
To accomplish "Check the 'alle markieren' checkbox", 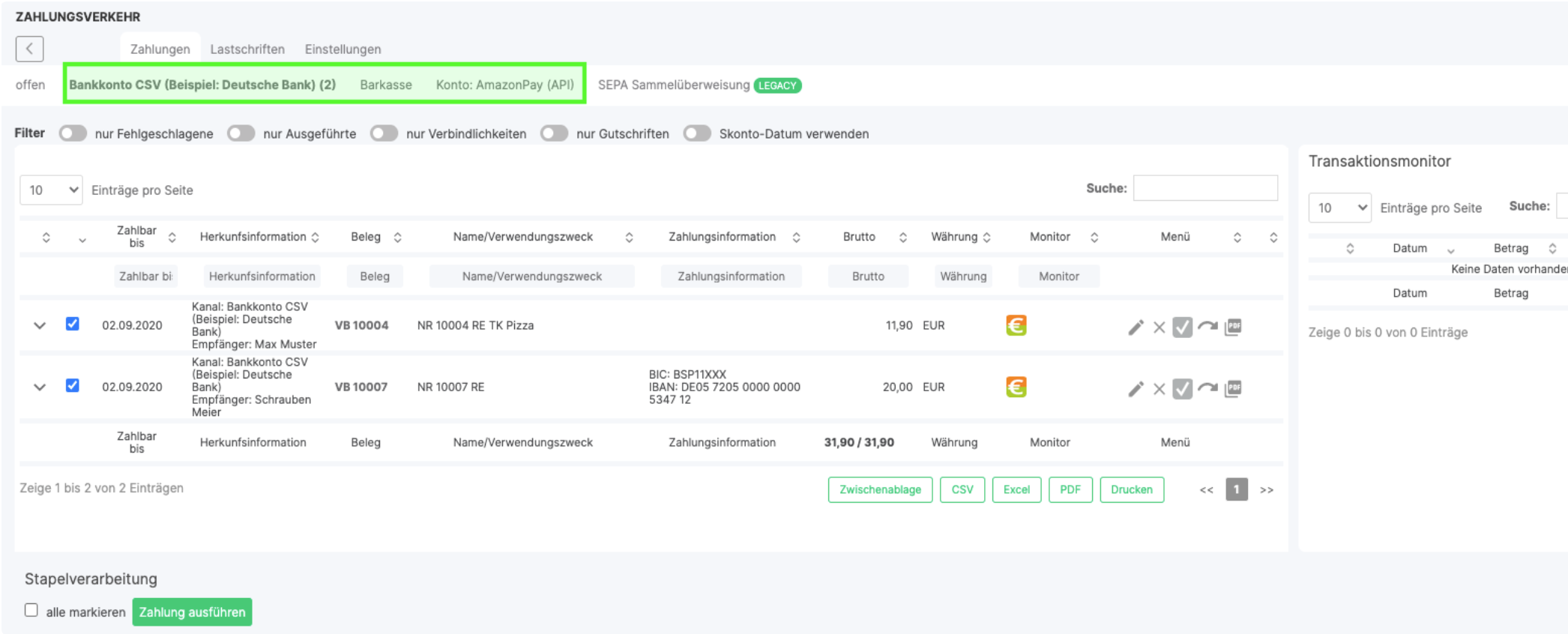I will click(31, 610).
